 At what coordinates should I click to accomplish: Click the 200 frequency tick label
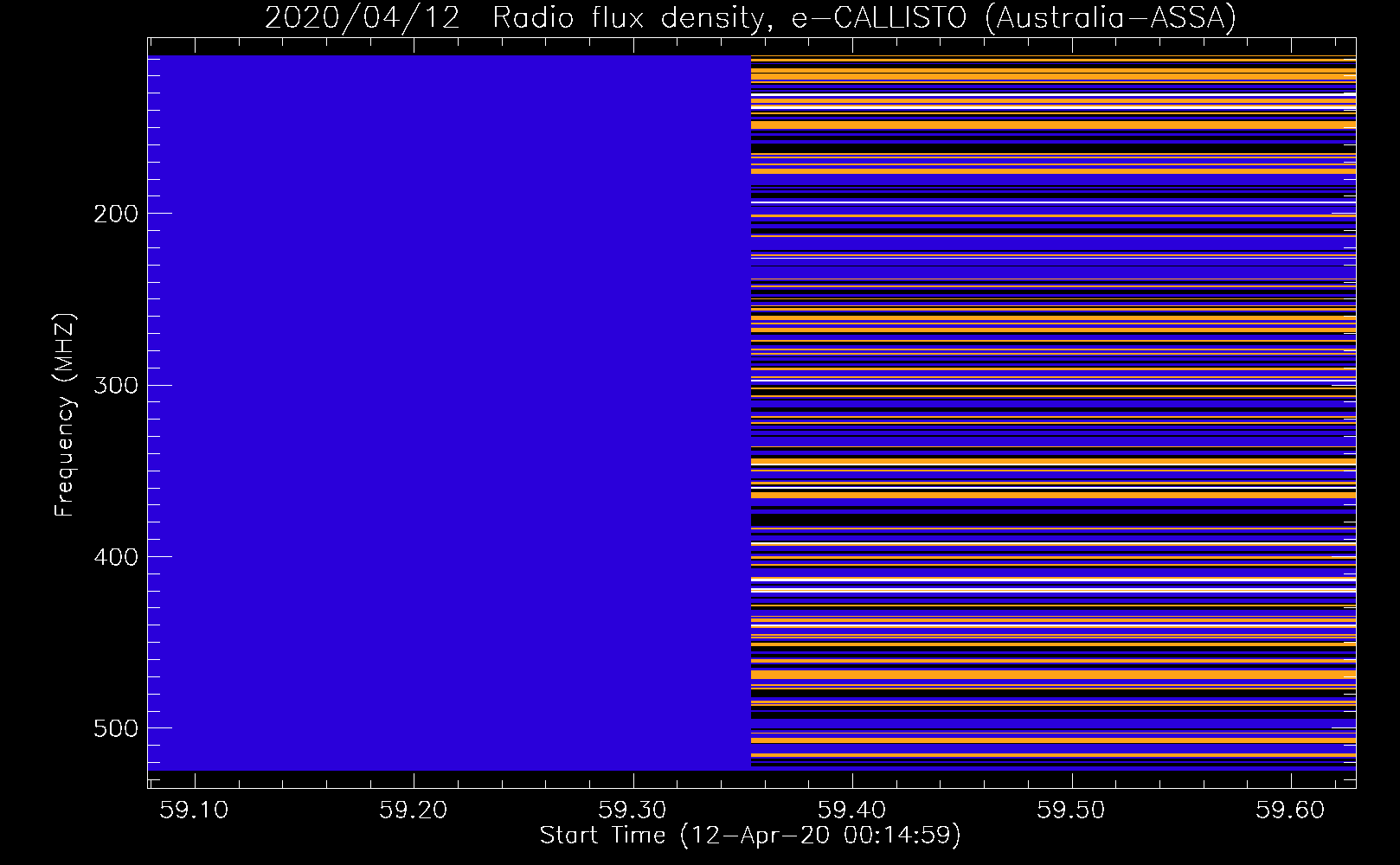point(116,214)
